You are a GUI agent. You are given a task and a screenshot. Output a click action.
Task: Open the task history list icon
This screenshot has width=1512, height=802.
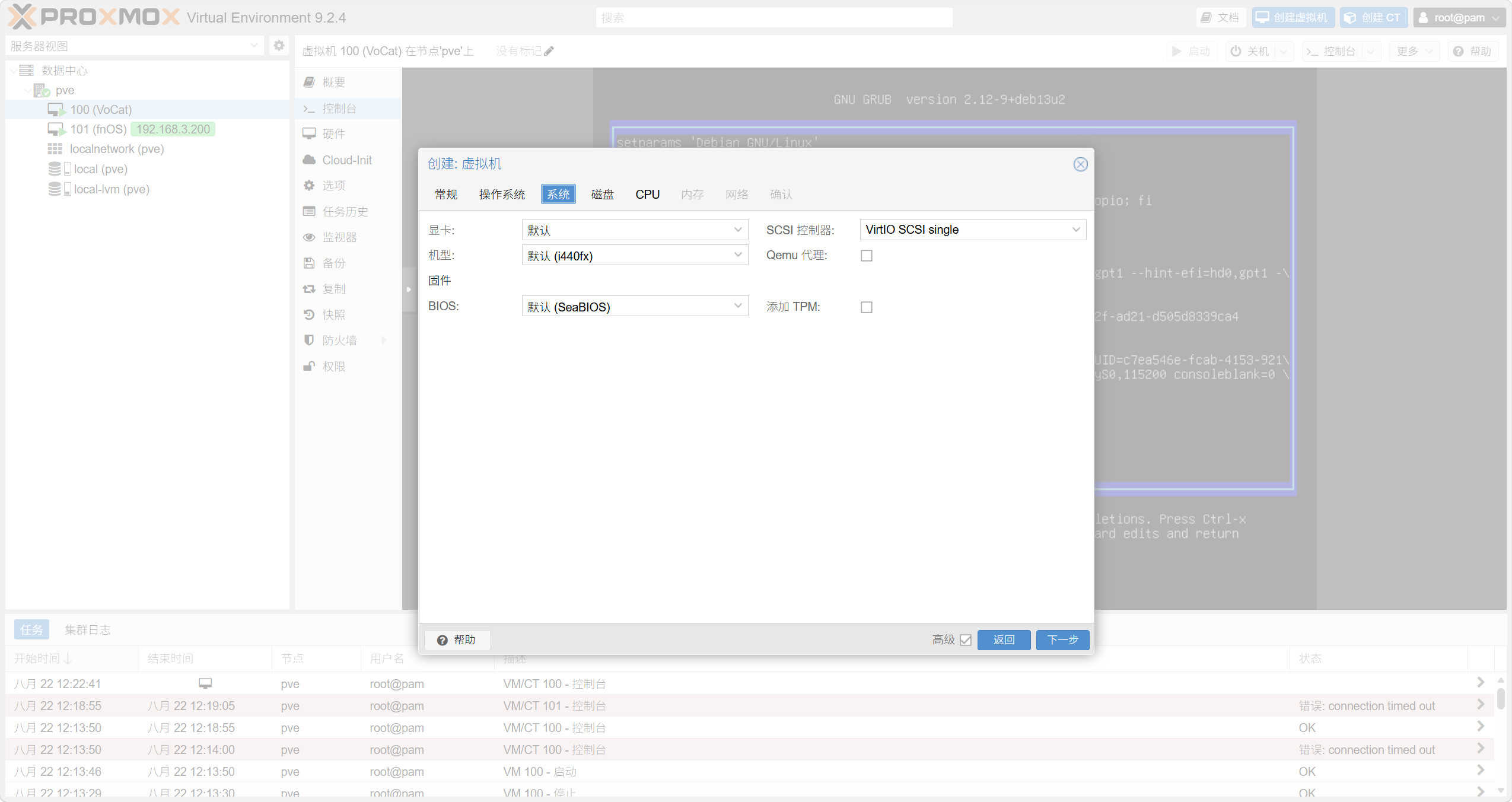click(309, 211)
